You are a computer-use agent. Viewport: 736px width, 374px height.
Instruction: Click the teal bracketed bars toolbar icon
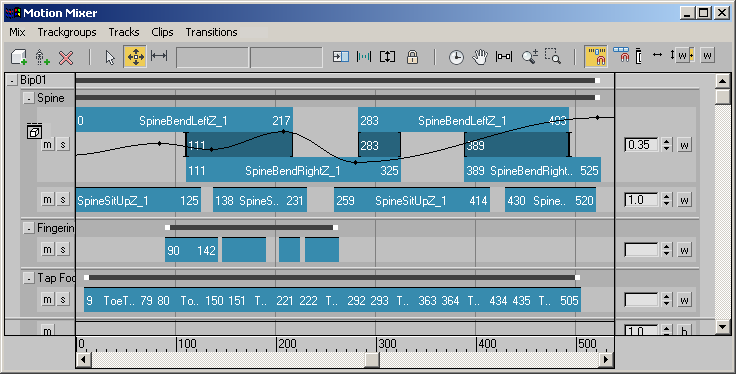point(364,57)
